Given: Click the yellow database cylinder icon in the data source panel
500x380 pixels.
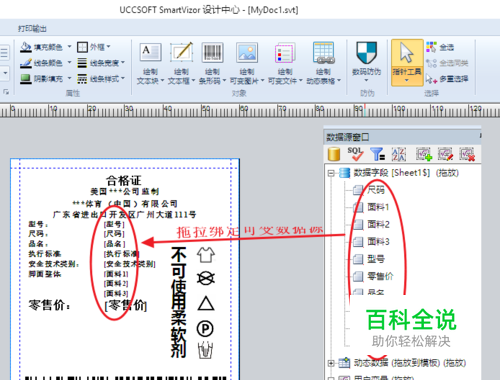Looking at the screenshot, I should coord(334,154).
